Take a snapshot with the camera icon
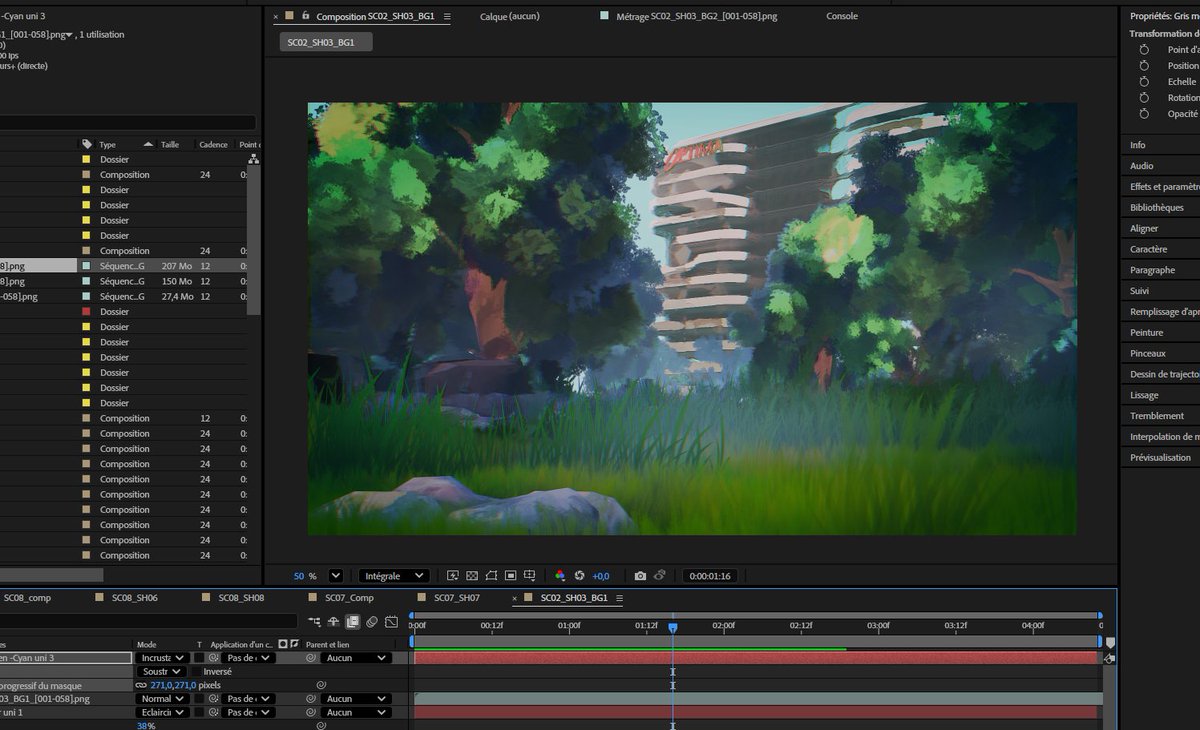The height and width of the screenshot is (730, 1200). tap(640, 576)
